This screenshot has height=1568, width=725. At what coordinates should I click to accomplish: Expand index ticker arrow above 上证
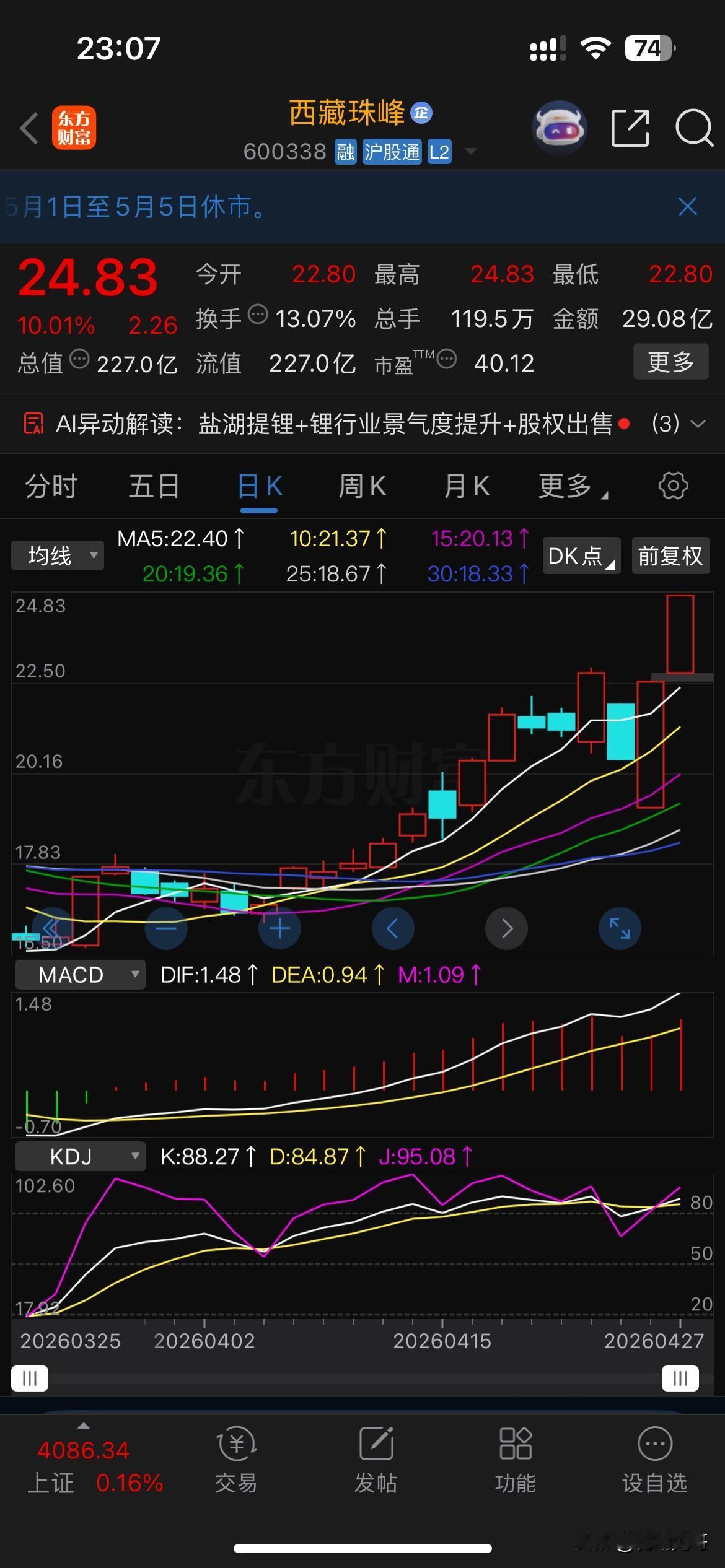(x=83, y=1426)
